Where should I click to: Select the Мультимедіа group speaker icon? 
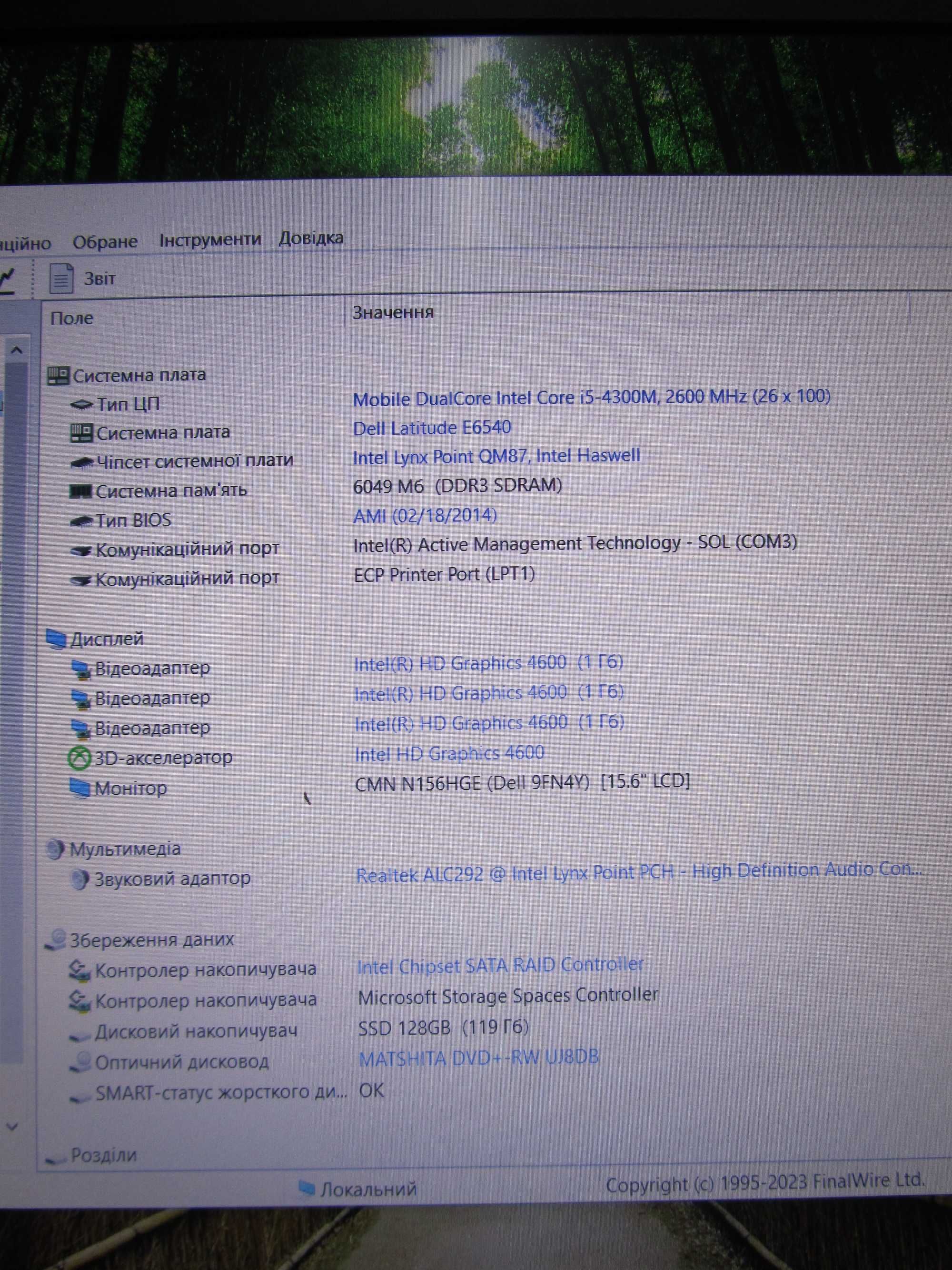tap(55, 849)
